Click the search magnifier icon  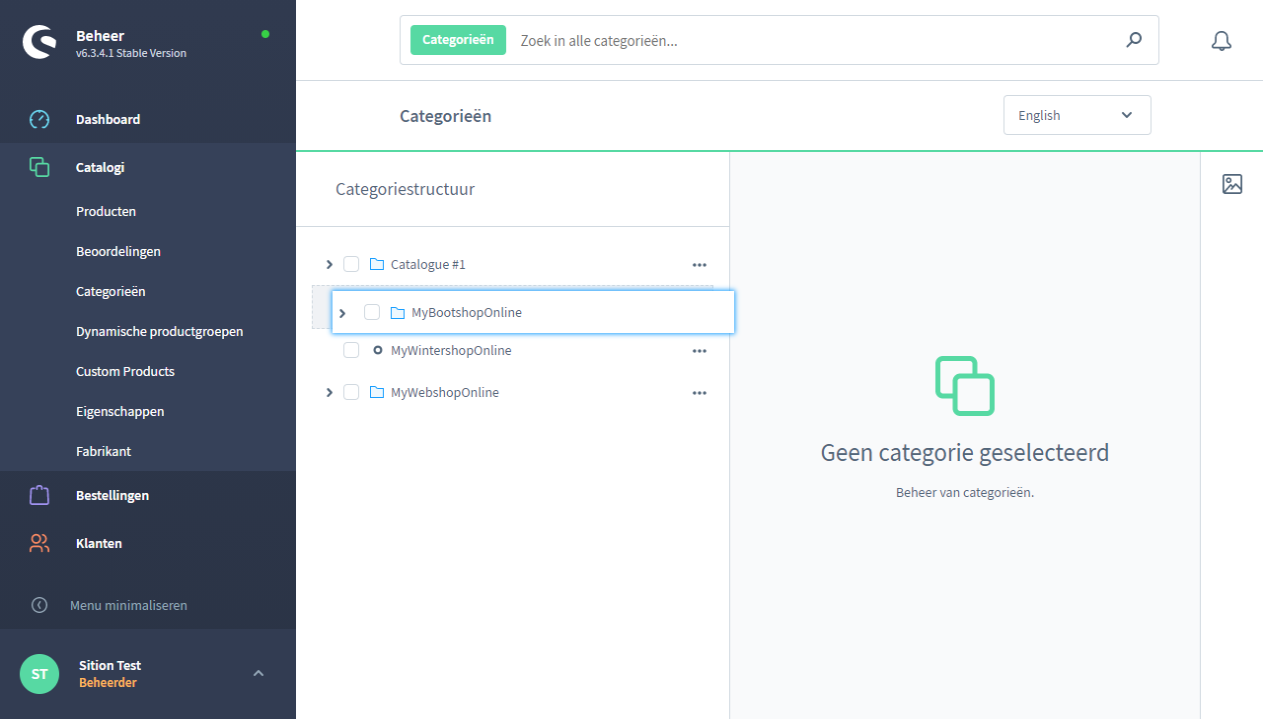click(x=1133, y=41)
